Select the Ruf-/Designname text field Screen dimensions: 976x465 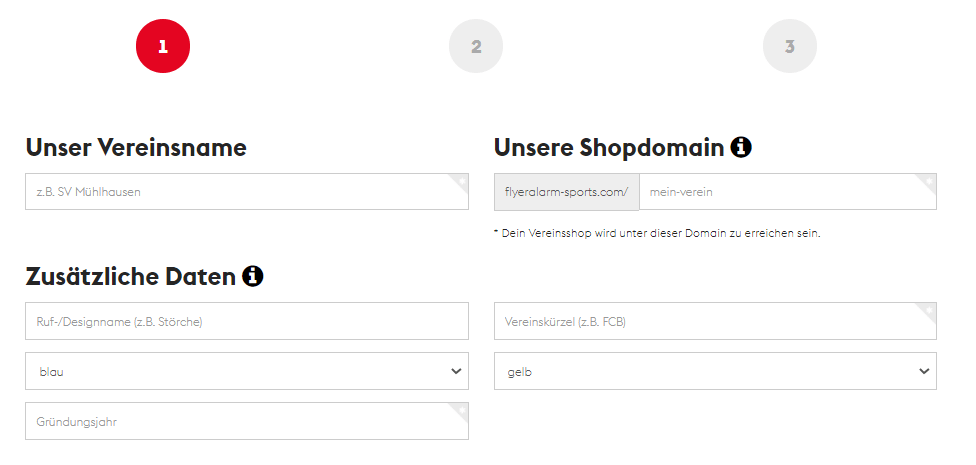tap(247, 321)
